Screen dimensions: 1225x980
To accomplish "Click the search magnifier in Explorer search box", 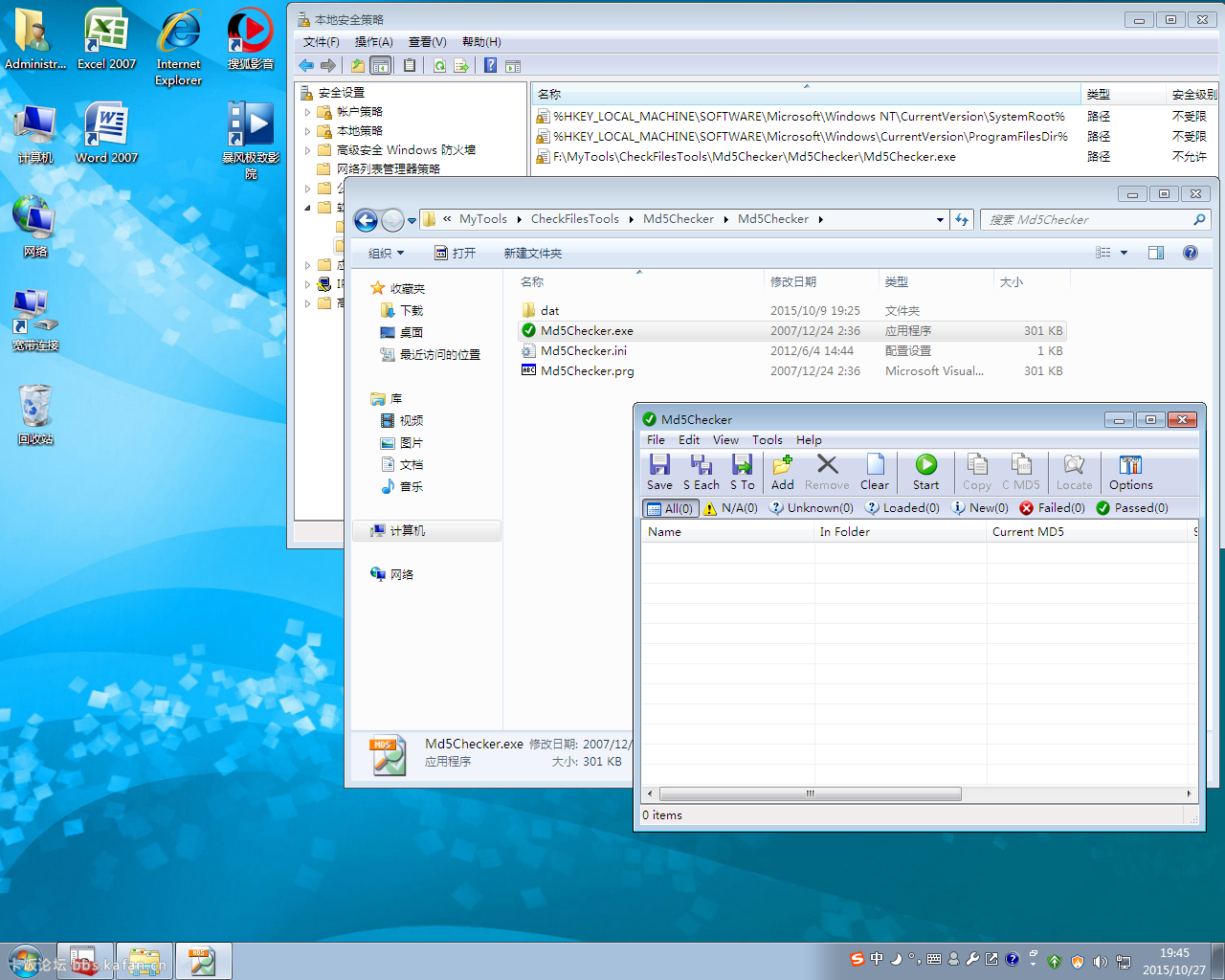I will (1199, 219).
